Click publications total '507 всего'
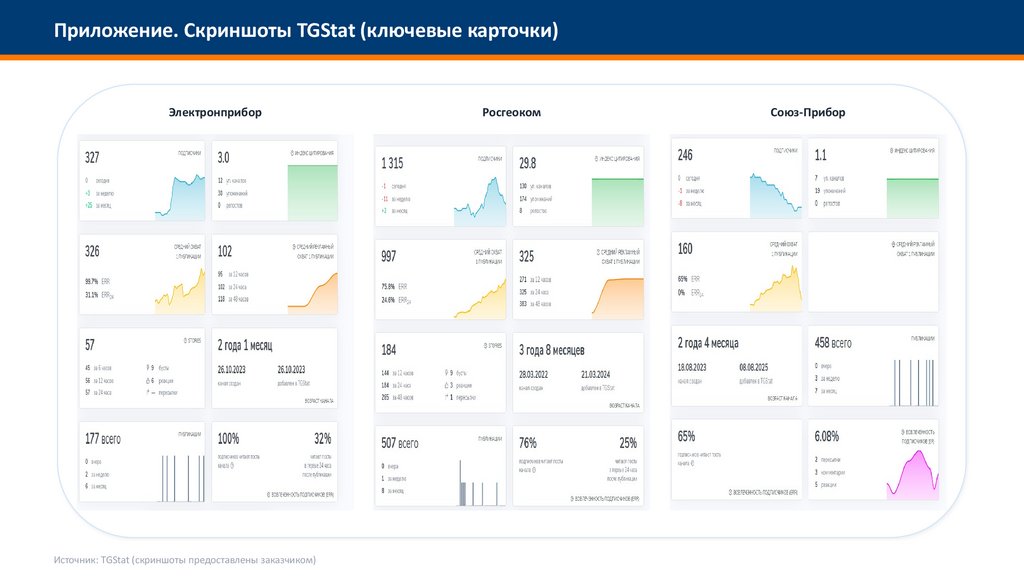 (x=400, y=443)
